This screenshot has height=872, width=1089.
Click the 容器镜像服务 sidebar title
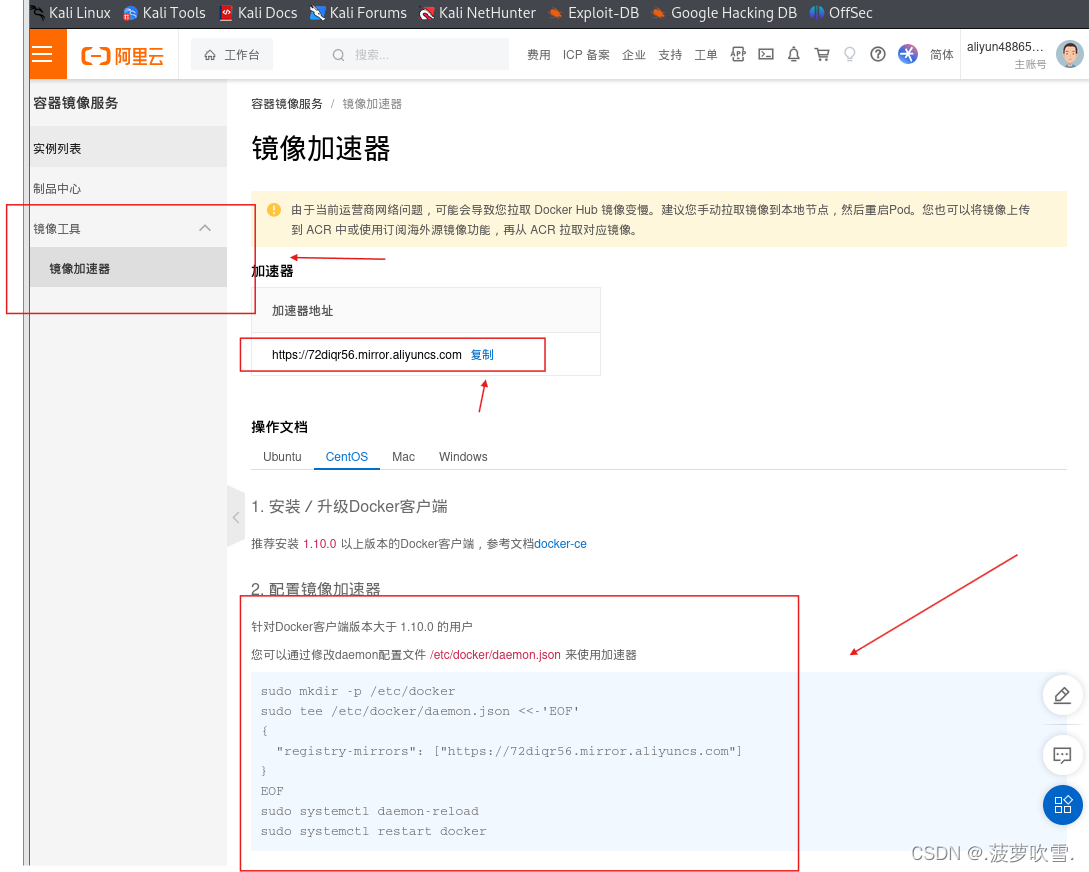(x=76, y=103)
